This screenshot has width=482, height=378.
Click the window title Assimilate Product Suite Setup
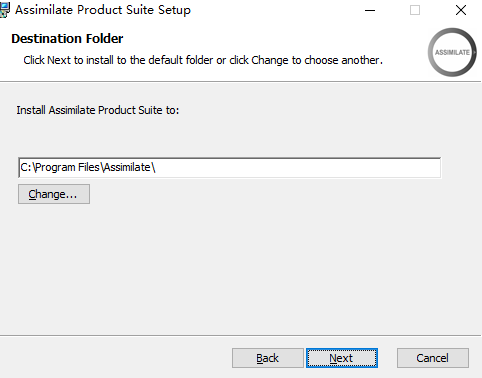103,10
